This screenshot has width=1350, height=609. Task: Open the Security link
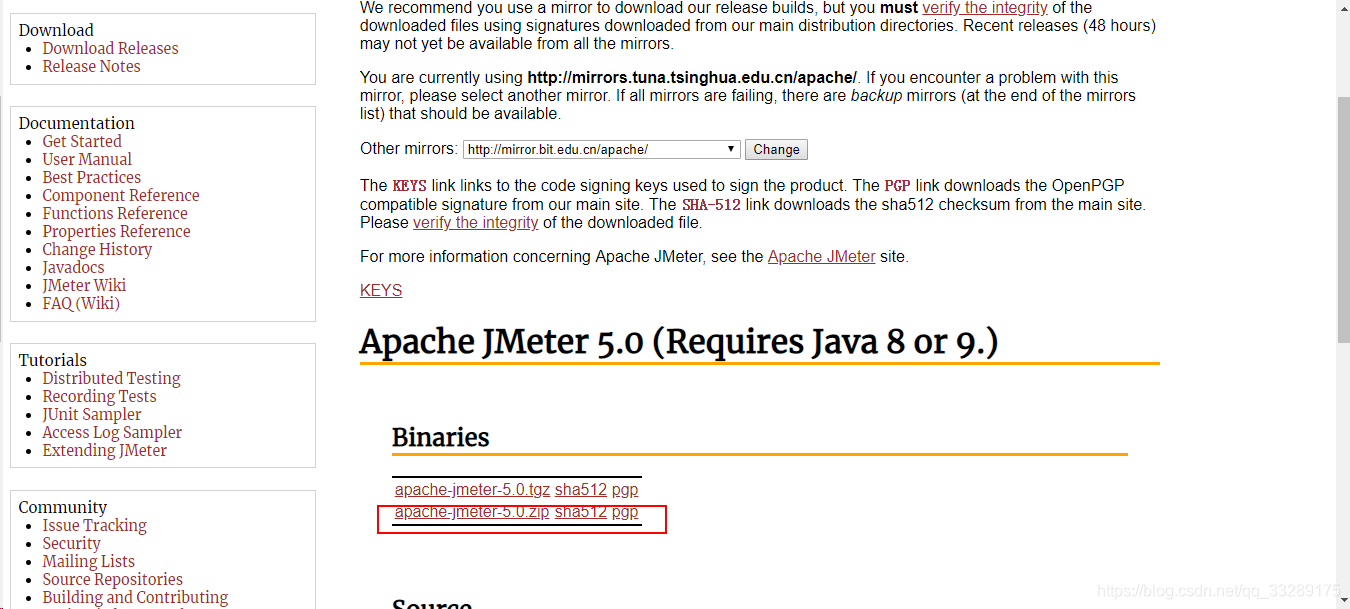point(71,543)
